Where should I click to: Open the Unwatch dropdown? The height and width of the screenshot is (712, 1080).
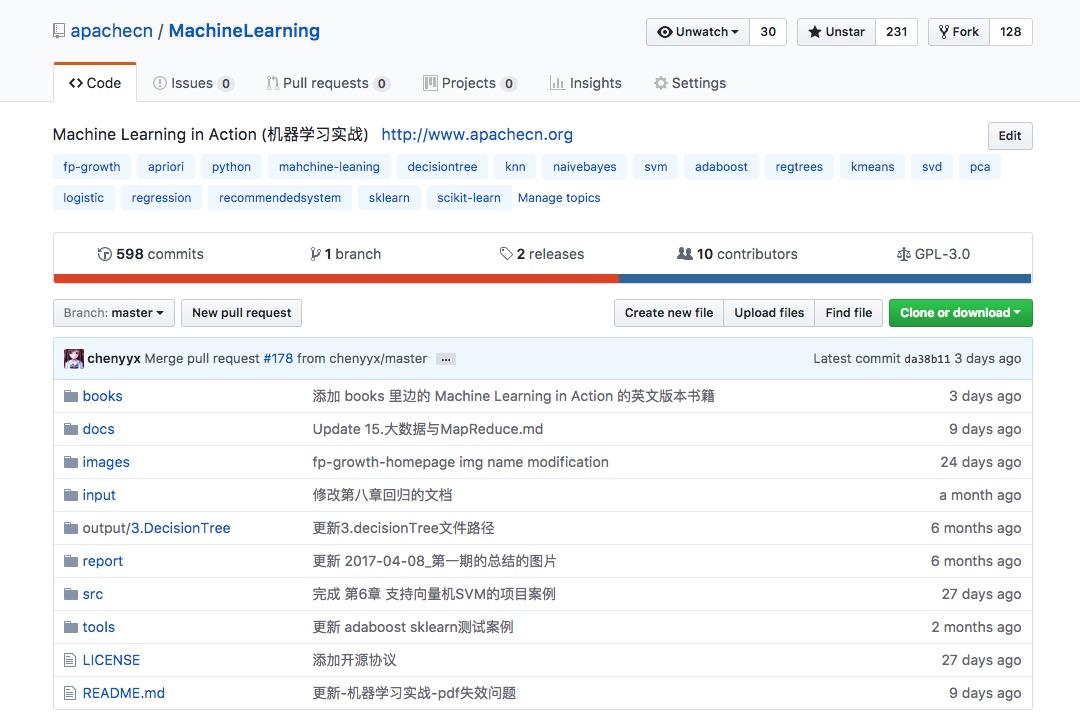pos(697,32)
